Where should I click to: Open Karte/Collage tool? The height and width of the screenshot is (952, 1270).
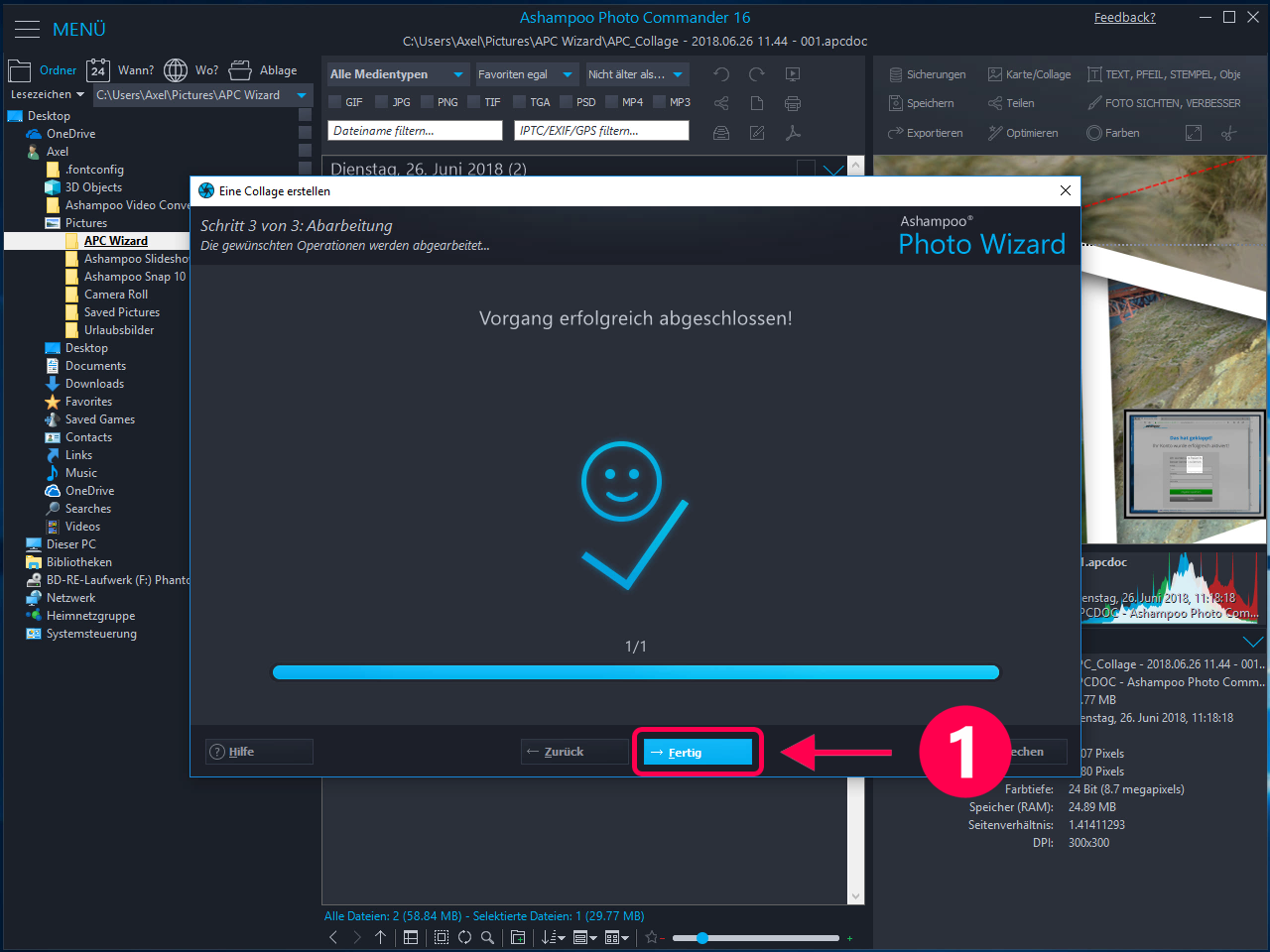click(1029, 74)
